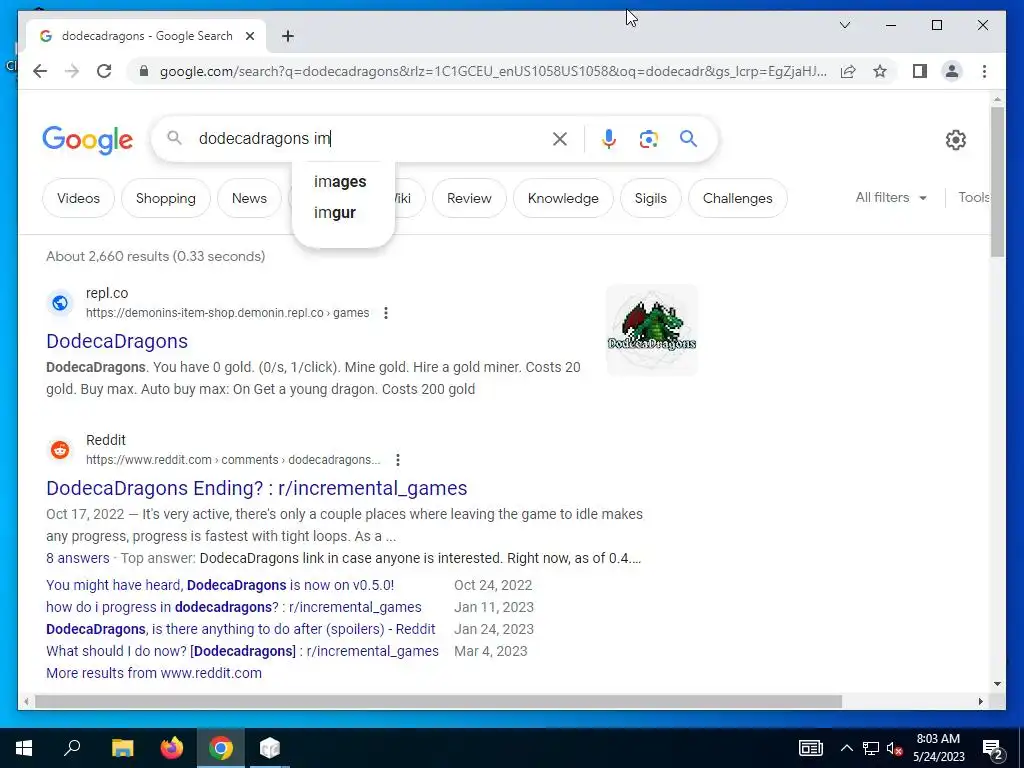Filter results by News

(x=249, y=198)
